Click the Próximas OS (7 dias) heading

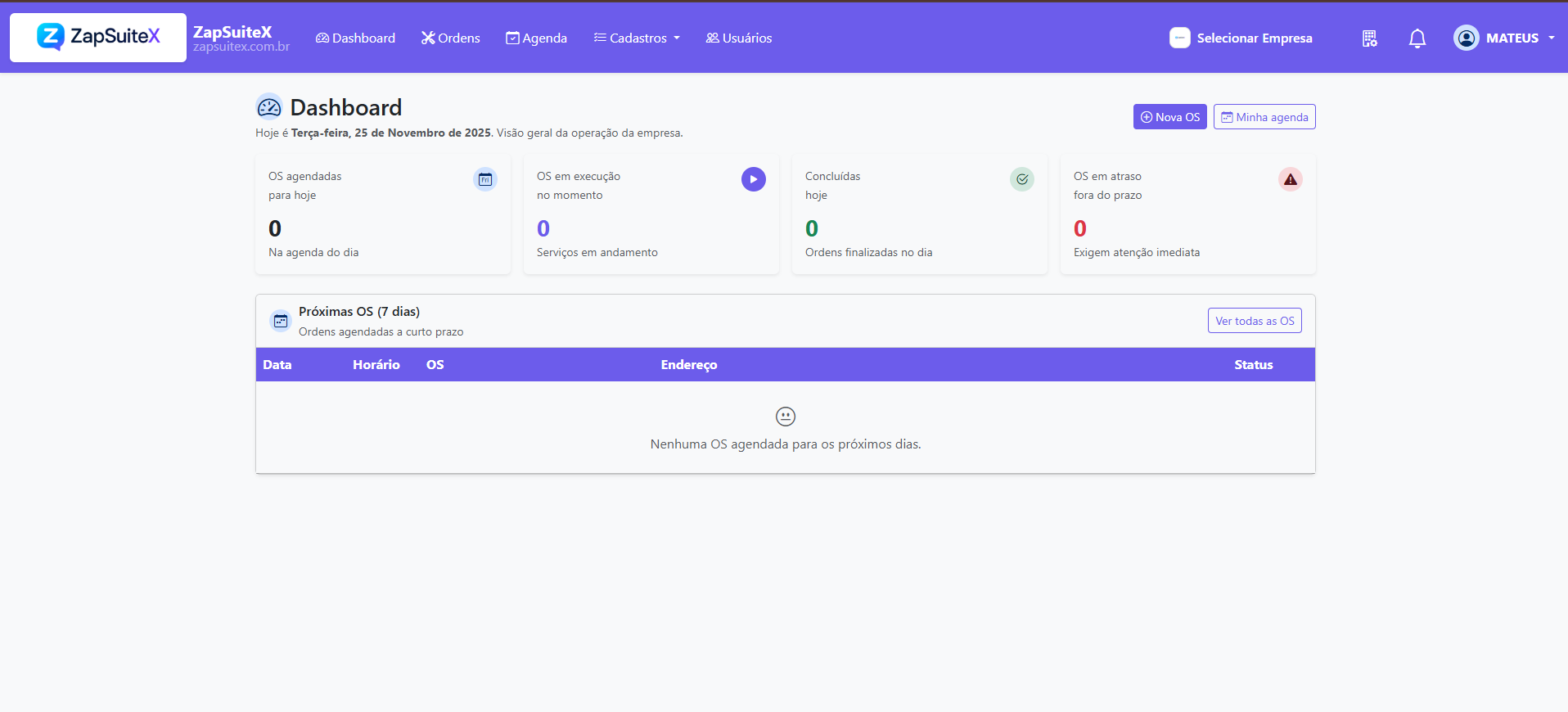coord(359,312)
